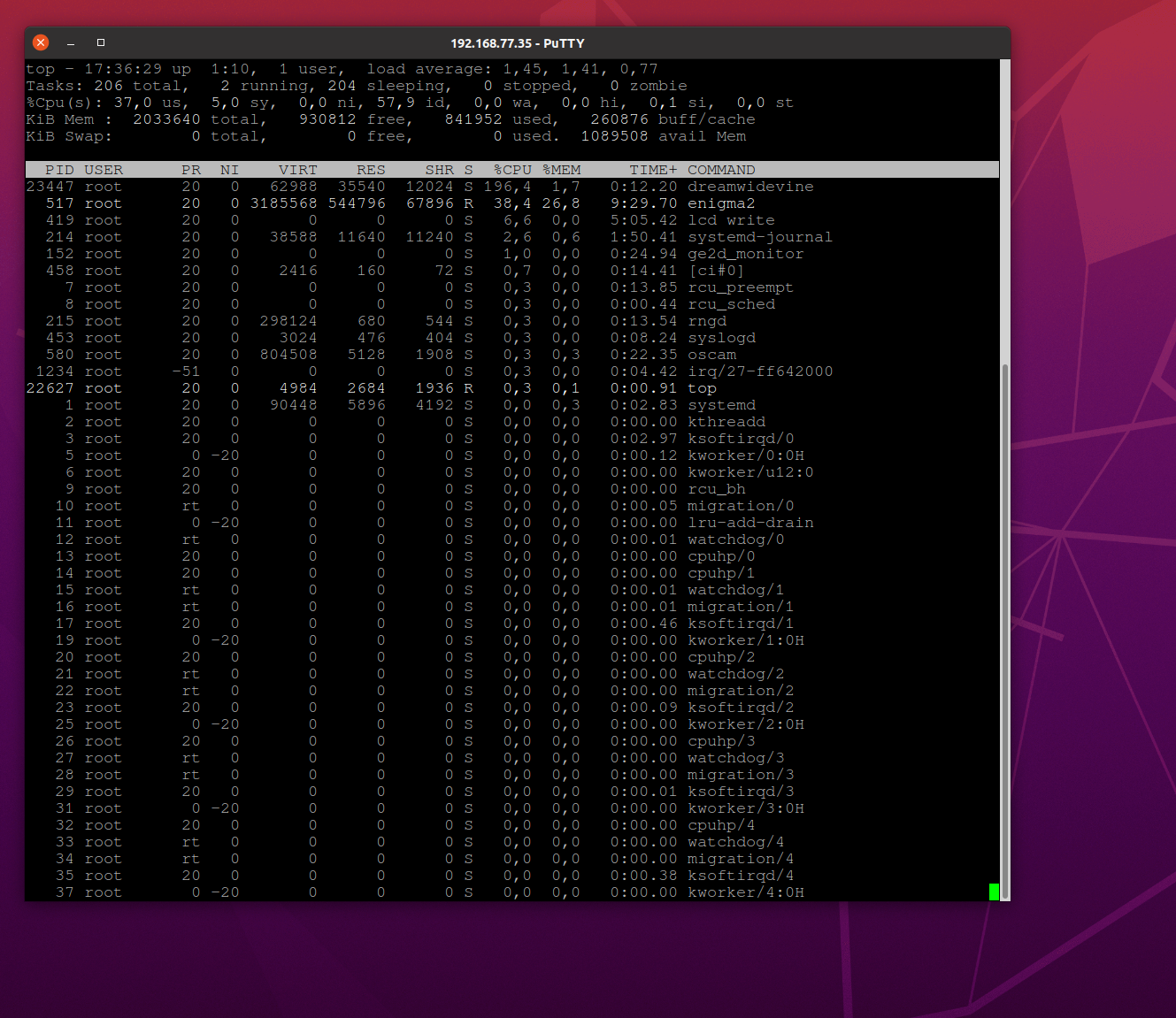Image resolution: width=1176 pixels, height=1018 pixels.
Task: Click the load average values
Action: (x=580, y=69)
